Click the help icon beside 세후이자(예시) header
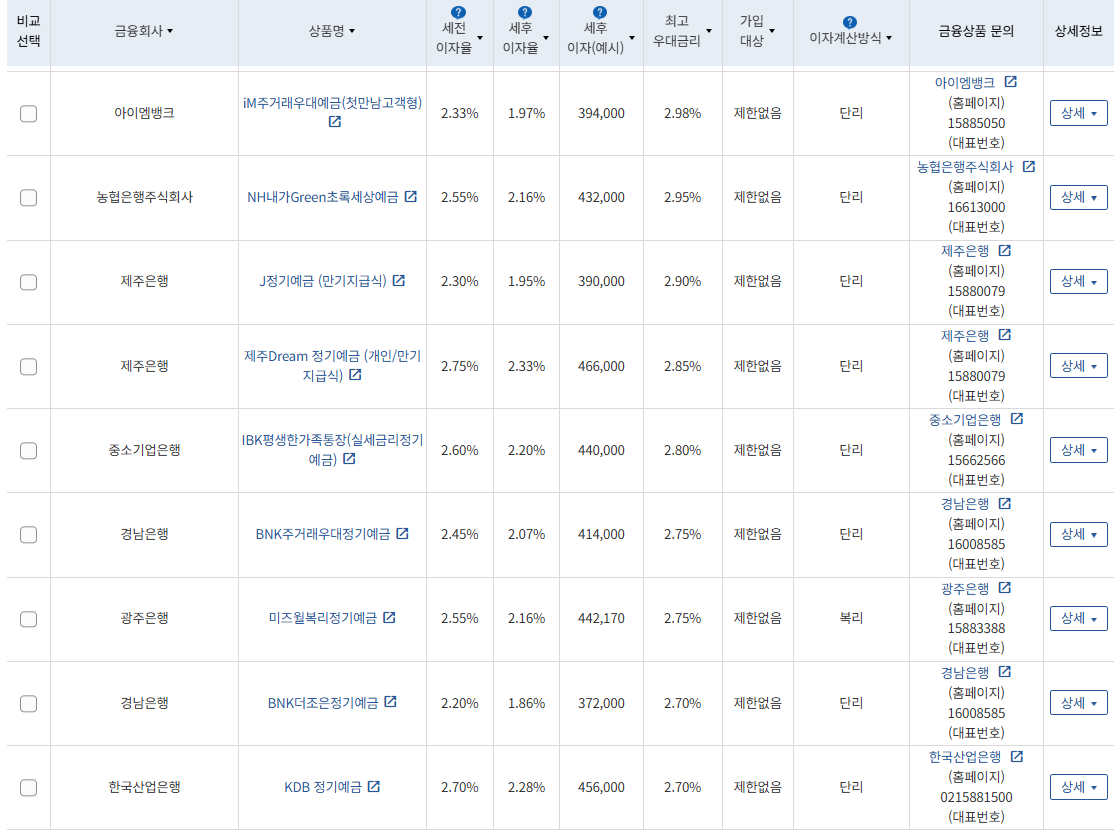 coord(599,12)
